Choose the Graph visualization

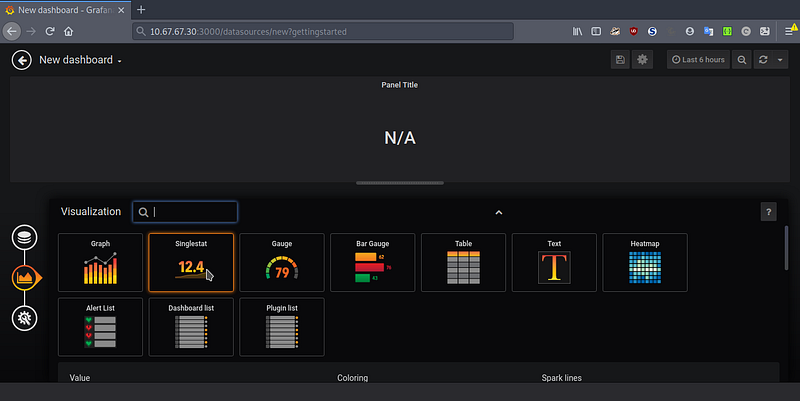pos(101,263)
